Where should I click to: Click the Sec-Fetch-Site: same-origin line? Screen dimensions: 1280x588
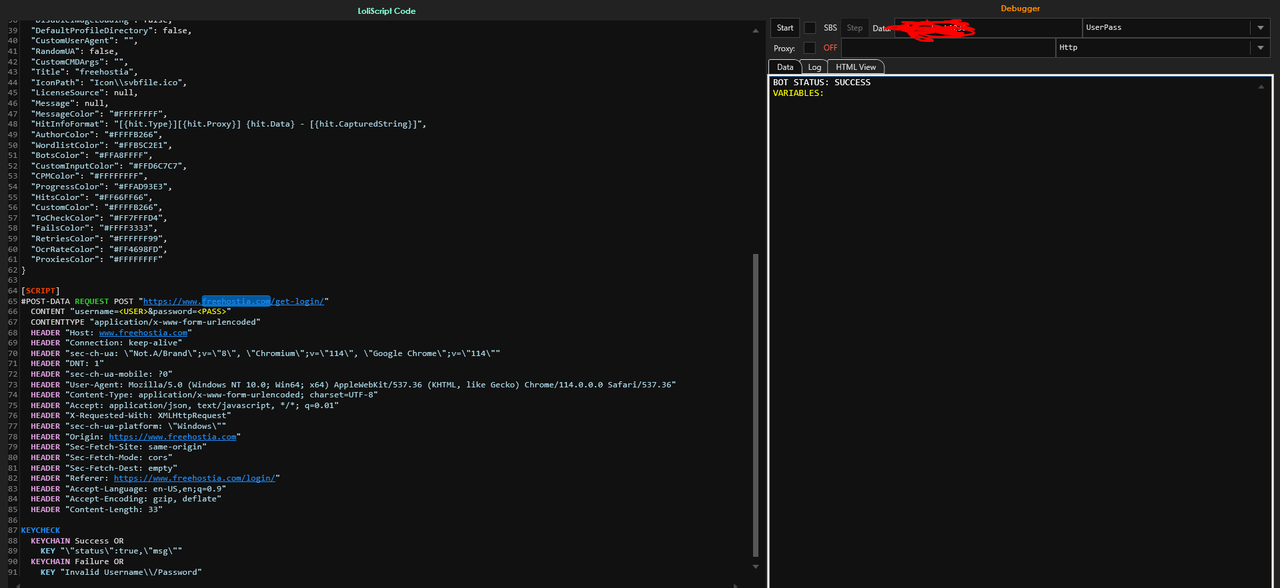click(x=118, y=447)
